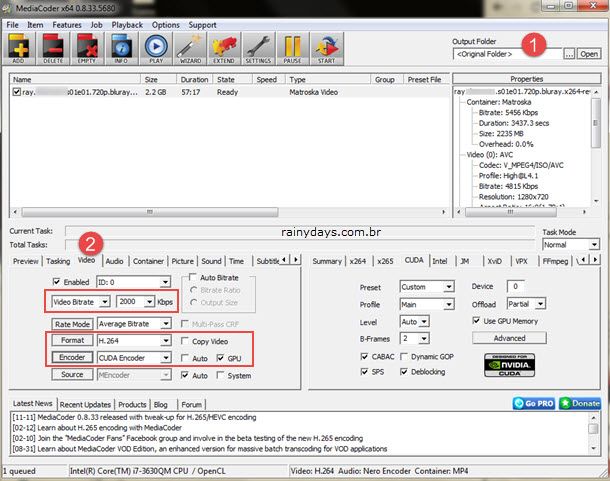Toggle Use GPU Memory checkbox
610x481 pixels.
click(x=476, y=321)
